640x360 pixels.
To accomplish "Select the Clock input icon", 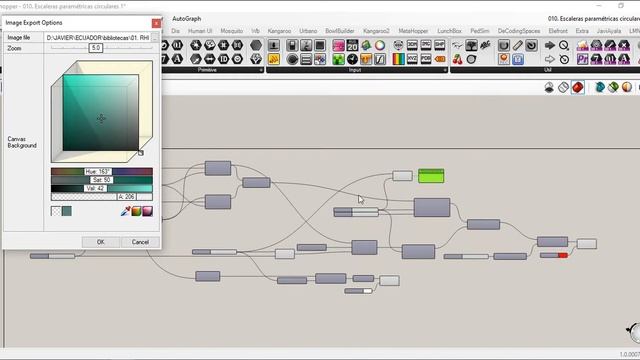I will tap(352, 59).
